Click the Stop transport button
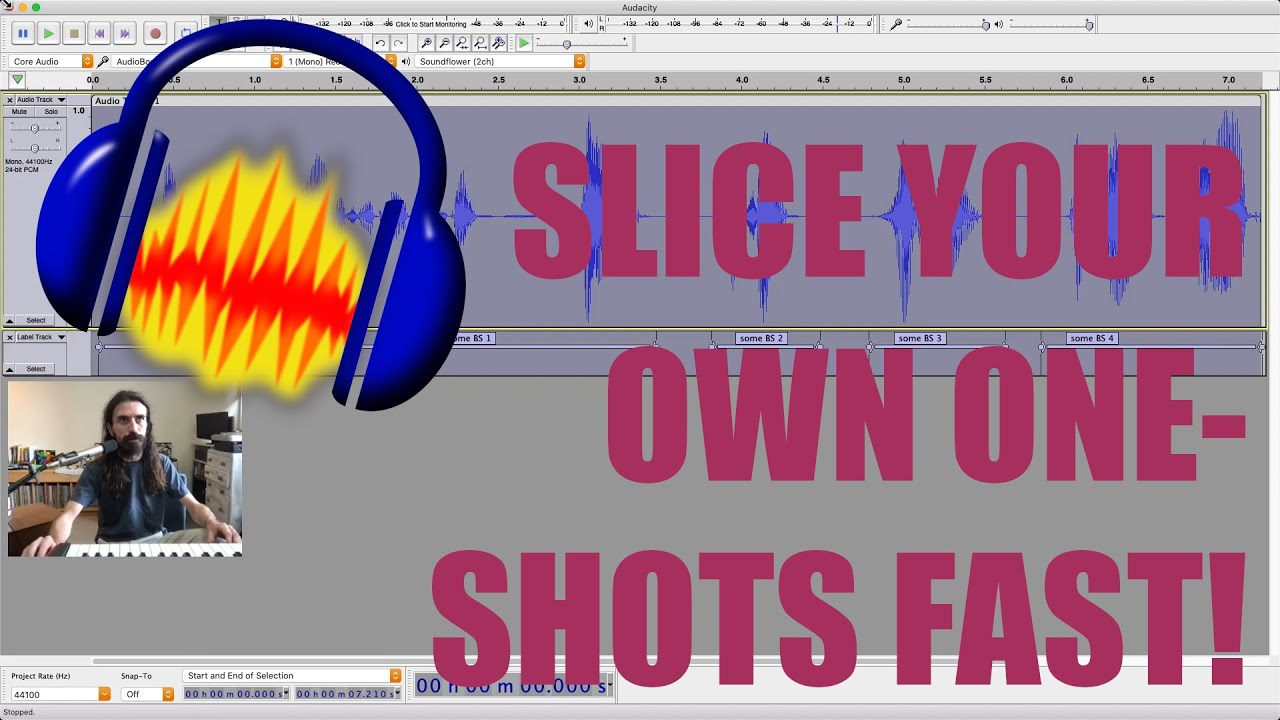Viewport: 1280px width, 720px height. click(x=73, y=33)
